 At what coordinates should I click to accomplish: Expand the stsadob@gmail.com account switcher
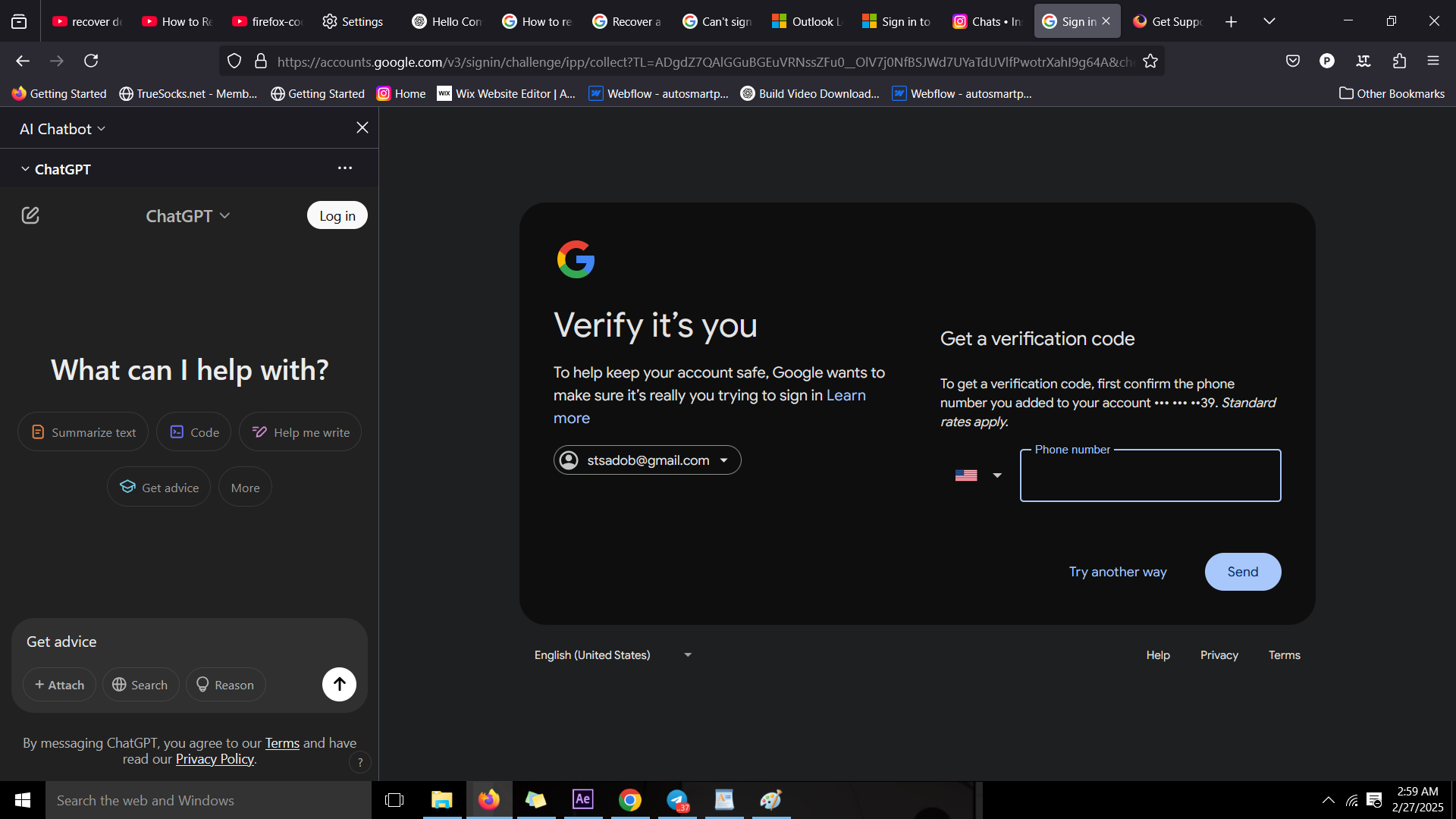pyautogui.click(x=647, y=460)
